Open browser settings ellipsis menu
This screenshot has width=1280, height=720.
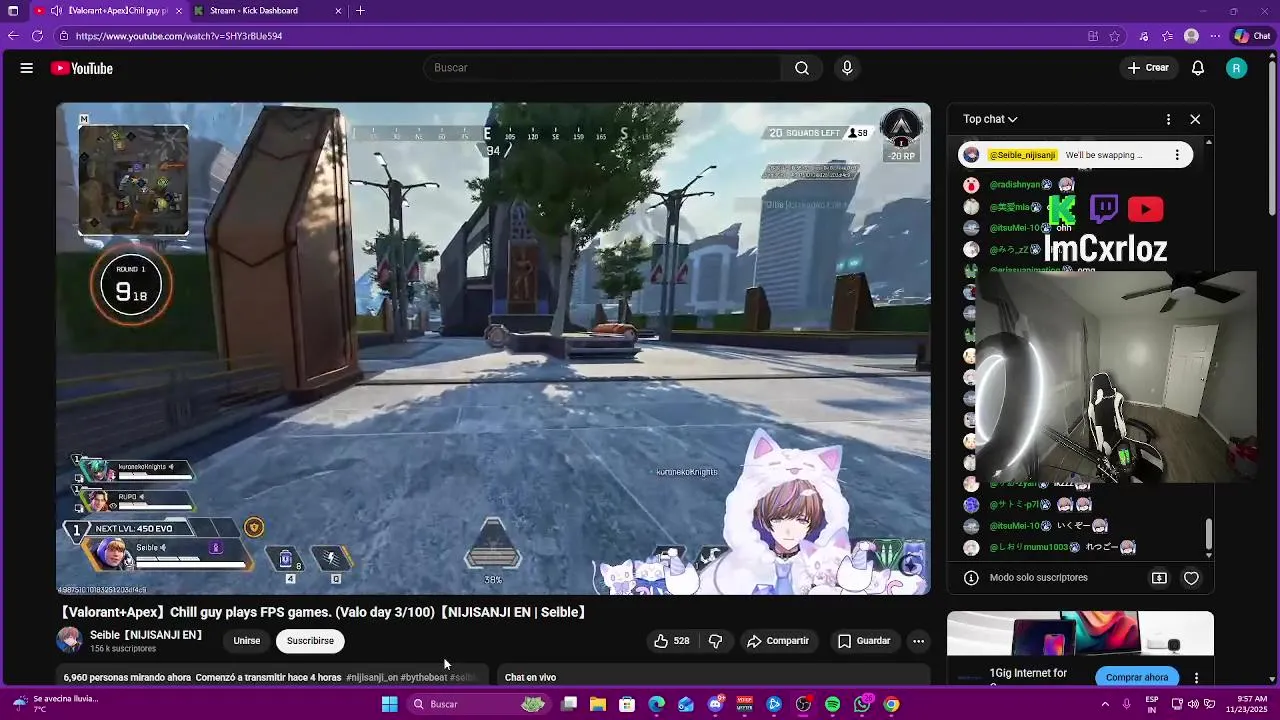(x=1215, y=36)
